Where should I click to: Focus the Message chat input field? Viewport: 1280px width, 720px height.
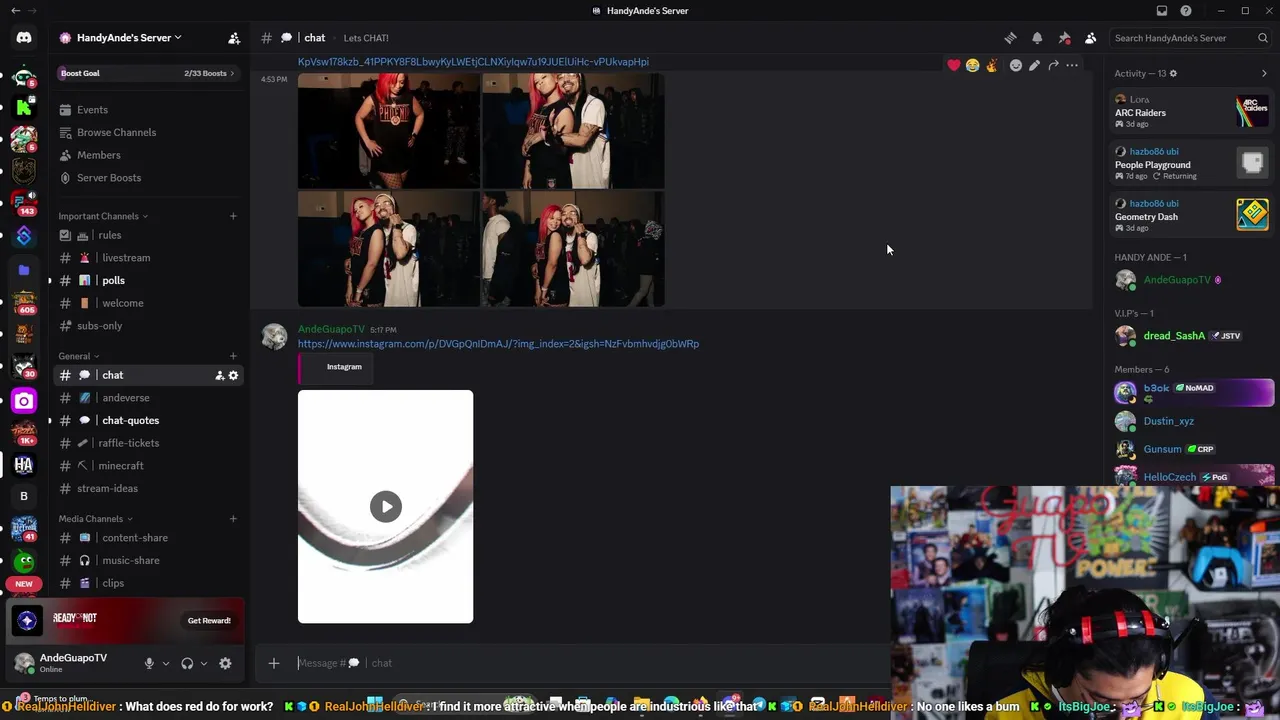[x=590, y=663]
